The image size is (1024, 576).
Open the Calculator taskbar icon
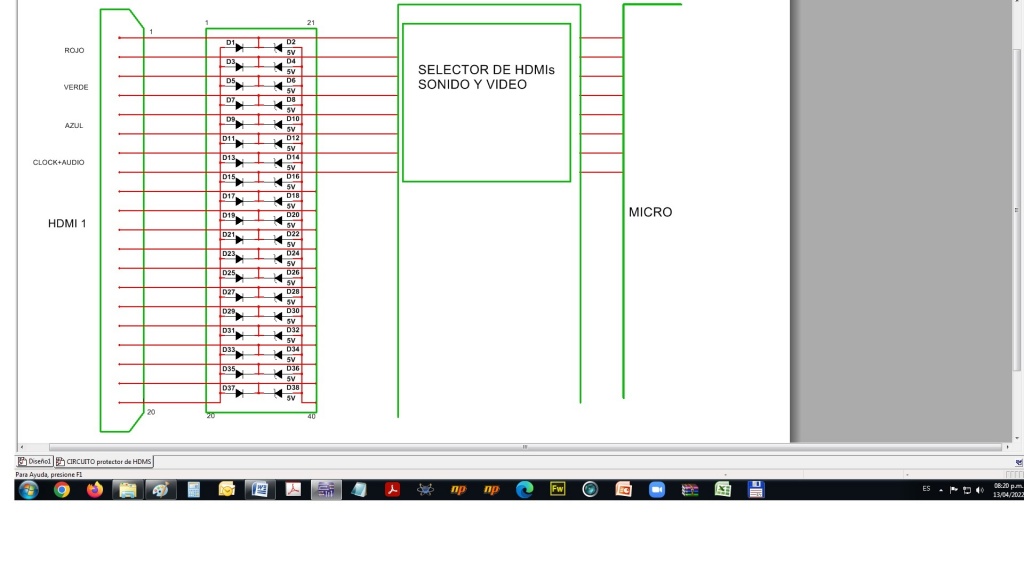[x=194, y=490]
